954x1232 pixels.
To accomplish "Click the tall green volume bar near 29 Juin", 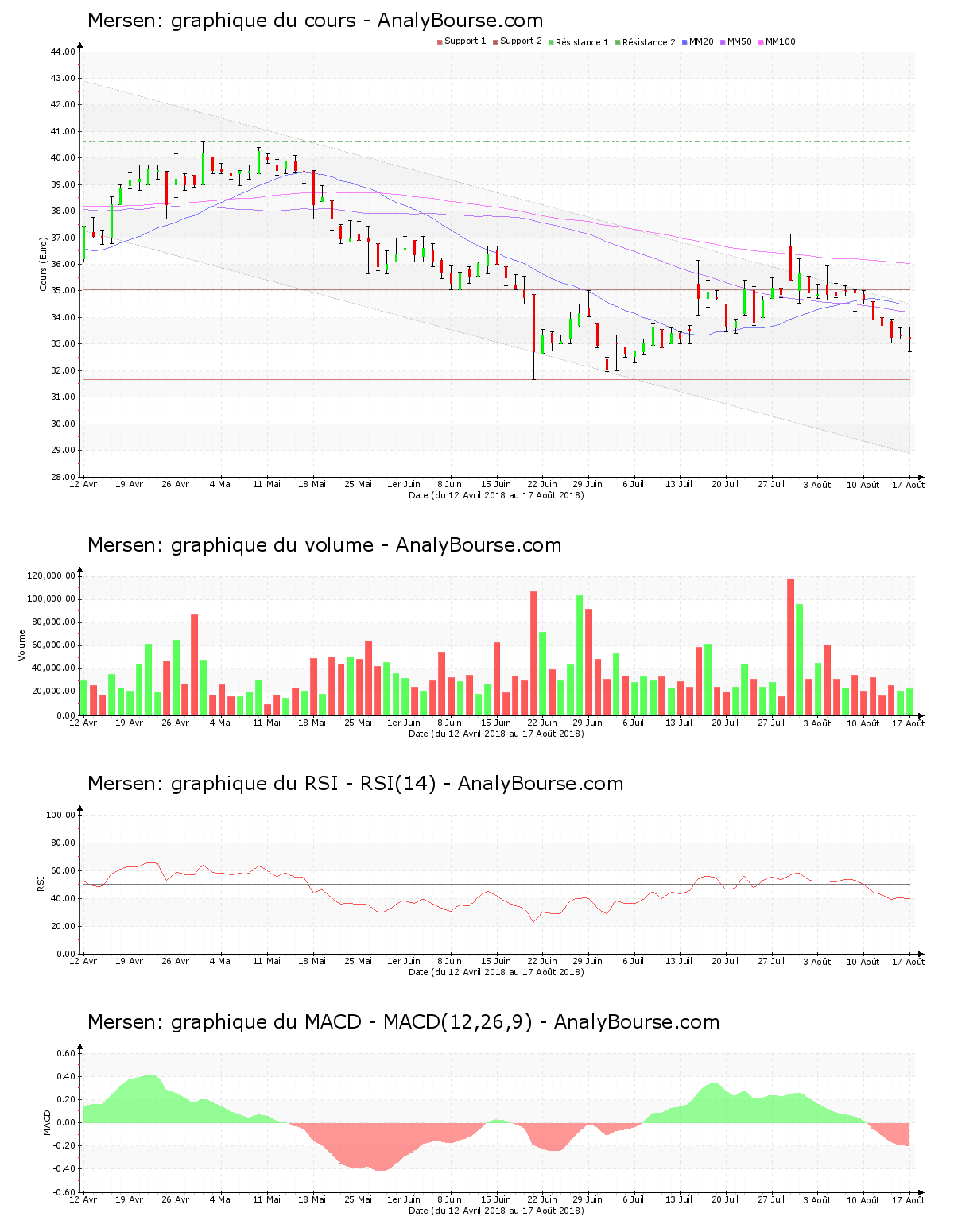I will [580, 655].
